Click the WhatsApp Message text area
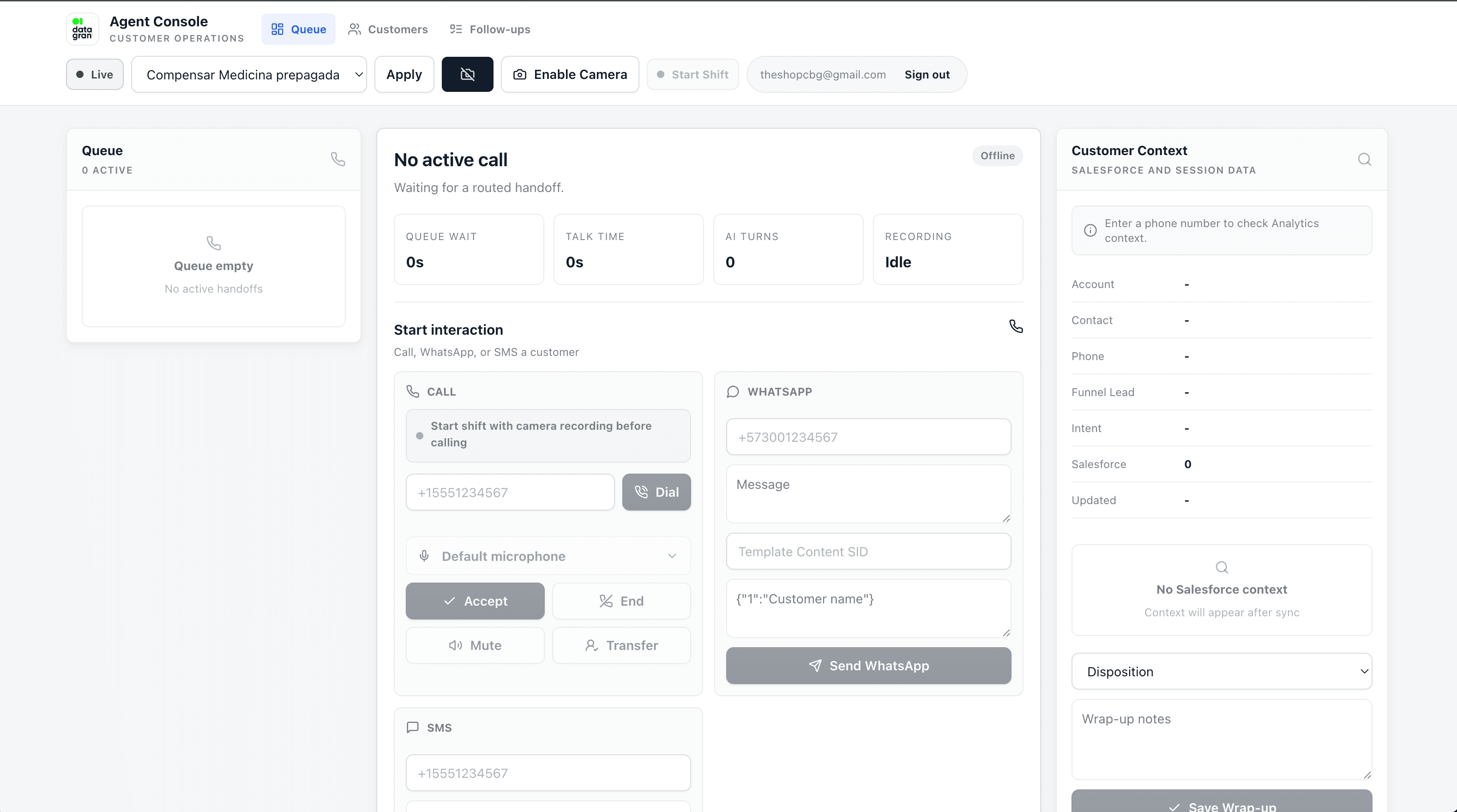1457x812 pixels. tap(868, 494)
